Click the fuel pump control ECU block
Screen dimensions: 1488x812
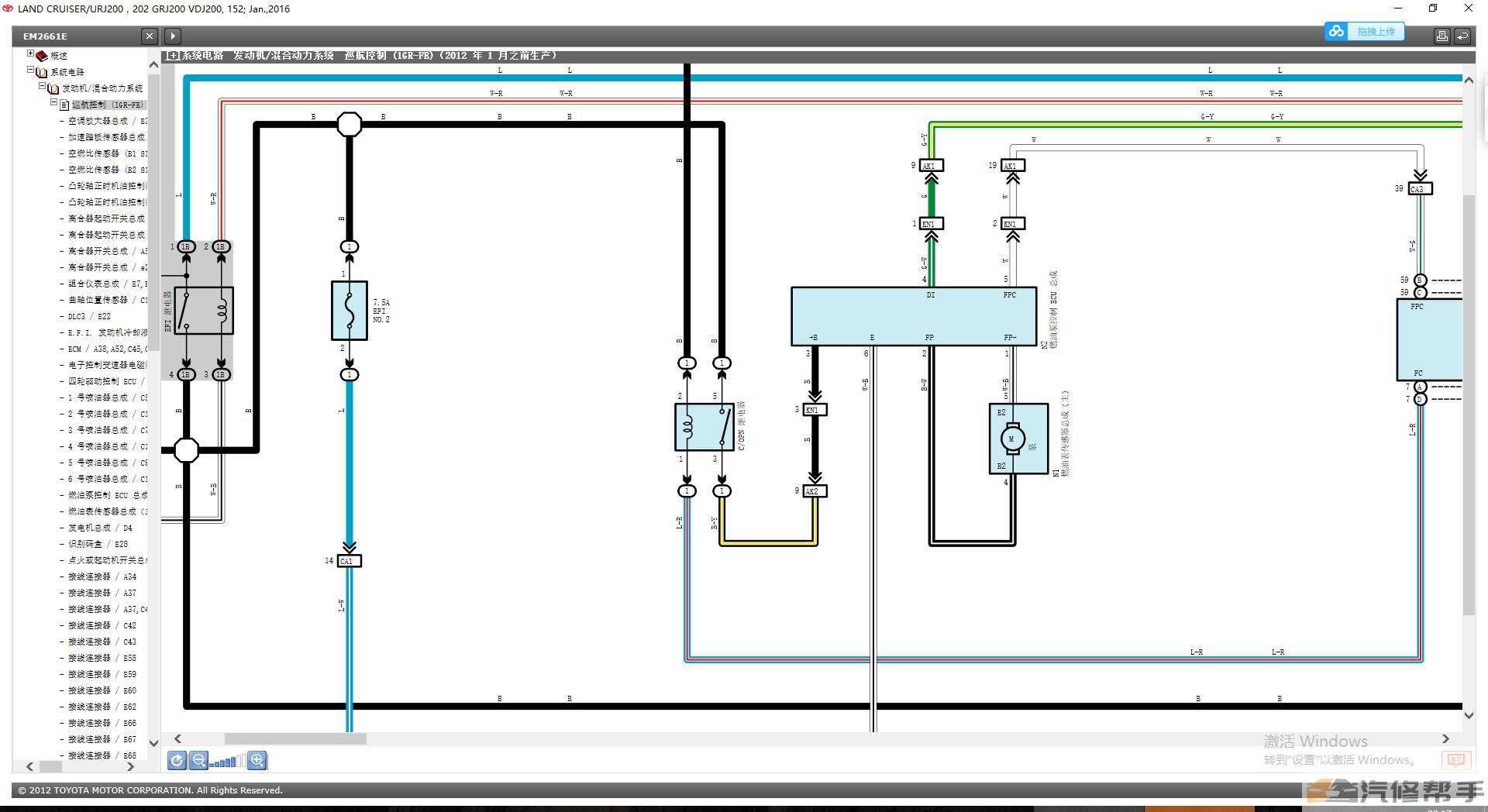914,316
